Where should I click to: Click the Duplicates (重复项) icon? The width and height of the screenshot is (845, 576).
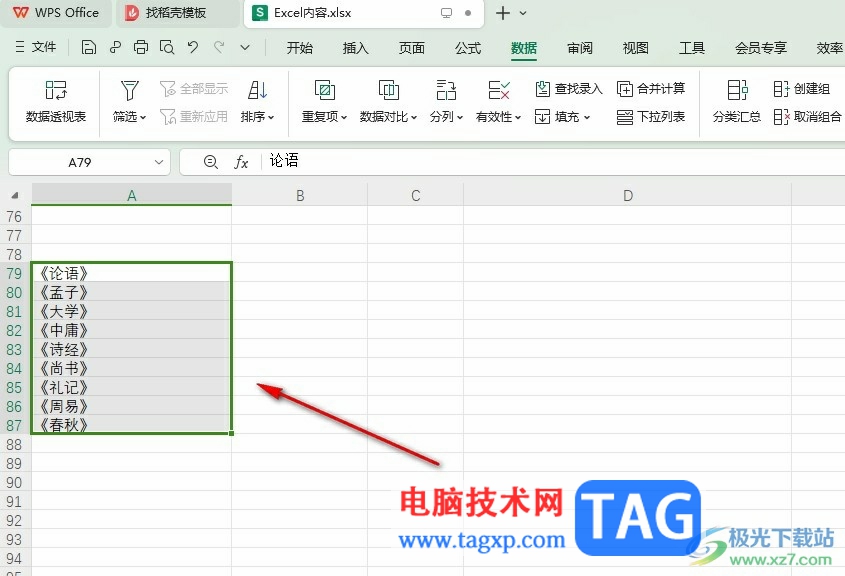(x=324, y=90)
